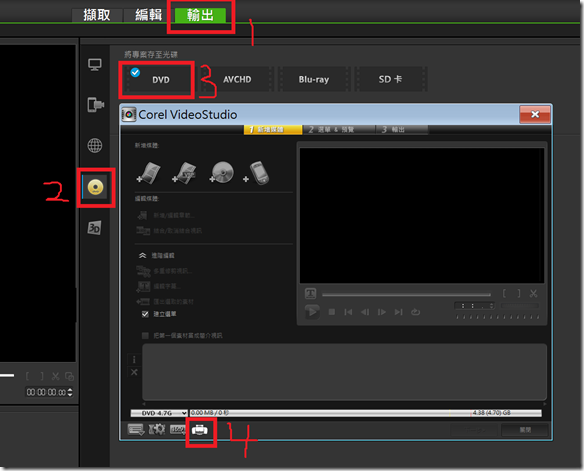Select the computer output icon in sidebar

click(95, 65)
